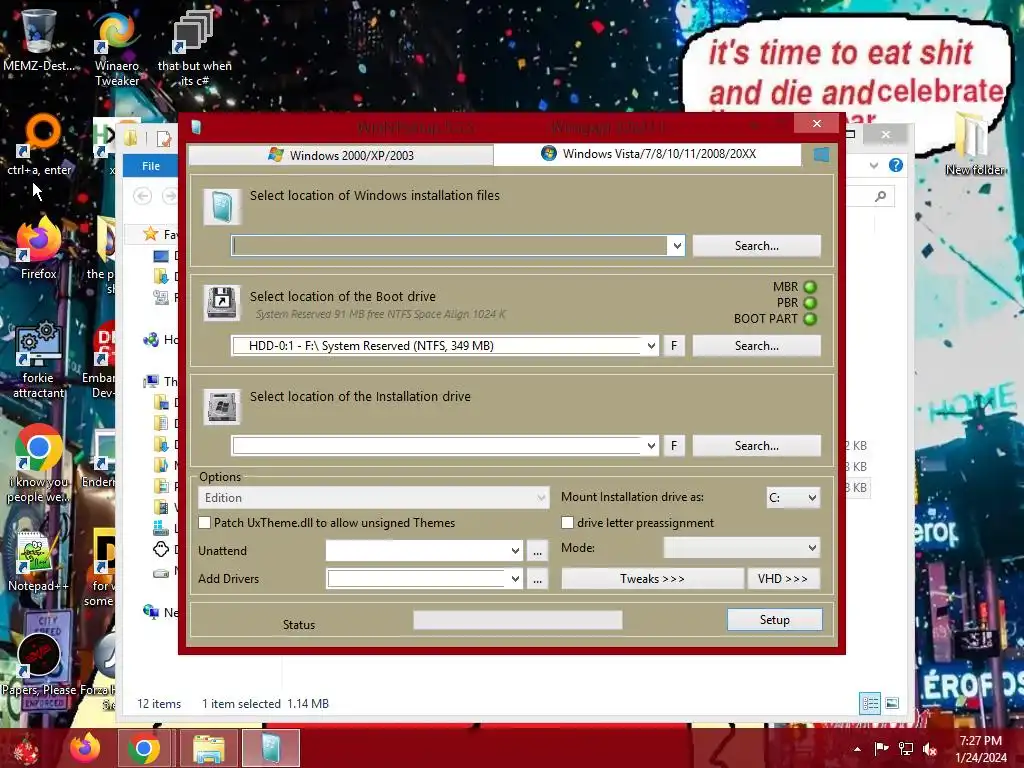This screenshot has width=1024, height=768.
Task: Search for the Boot drive location
Action: [756, 345]
